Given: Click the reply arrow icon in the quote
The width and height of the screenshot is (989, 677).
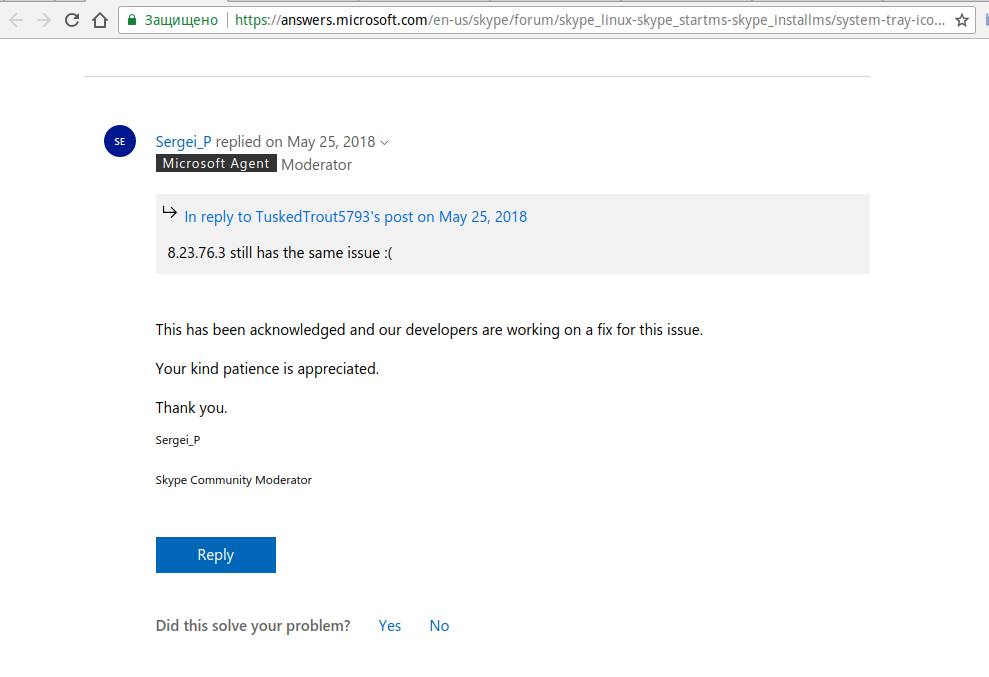Looking at the screenshot, I should click(x=170, y=212).
